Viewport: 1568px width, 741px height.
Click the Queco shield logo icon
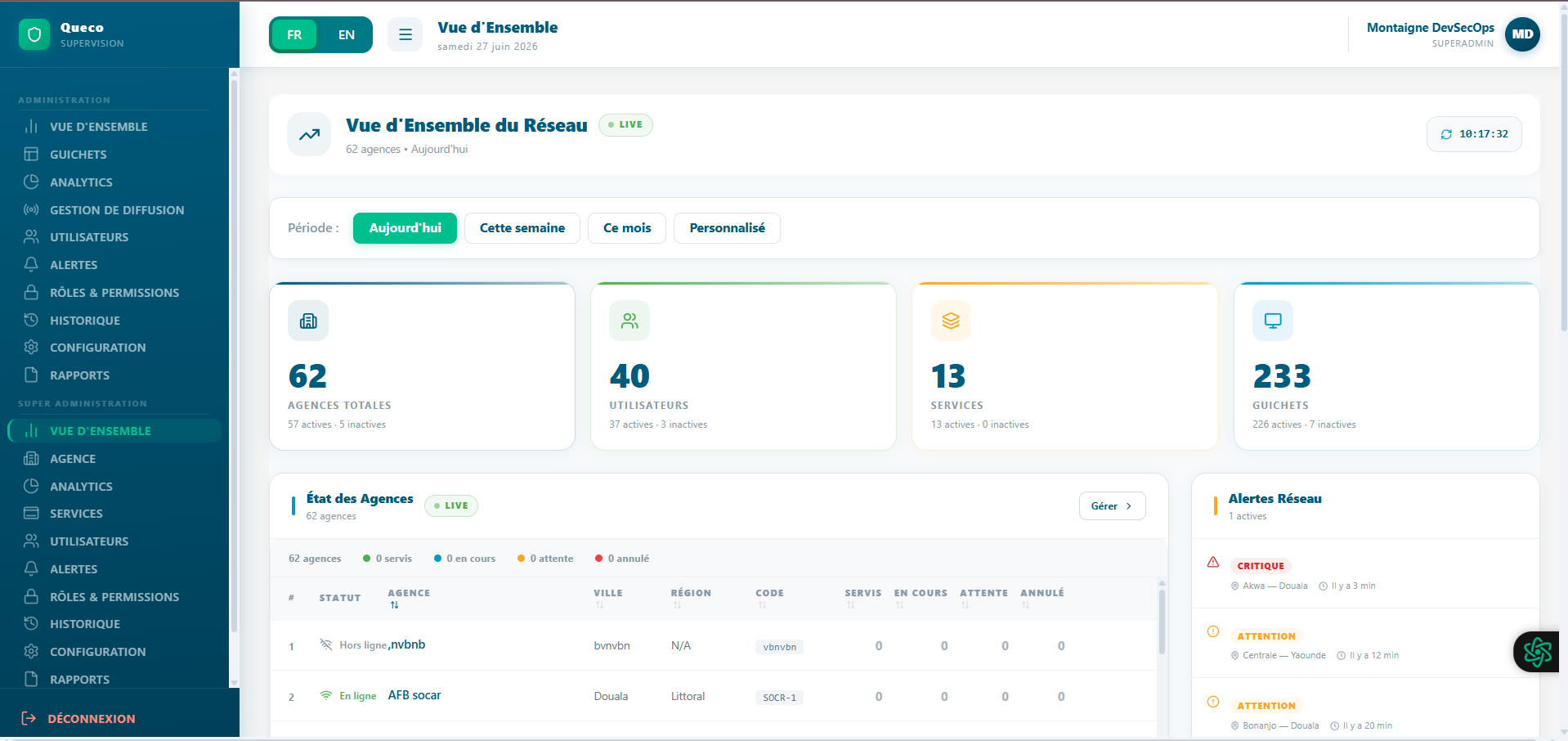click(x=34, y=34)
